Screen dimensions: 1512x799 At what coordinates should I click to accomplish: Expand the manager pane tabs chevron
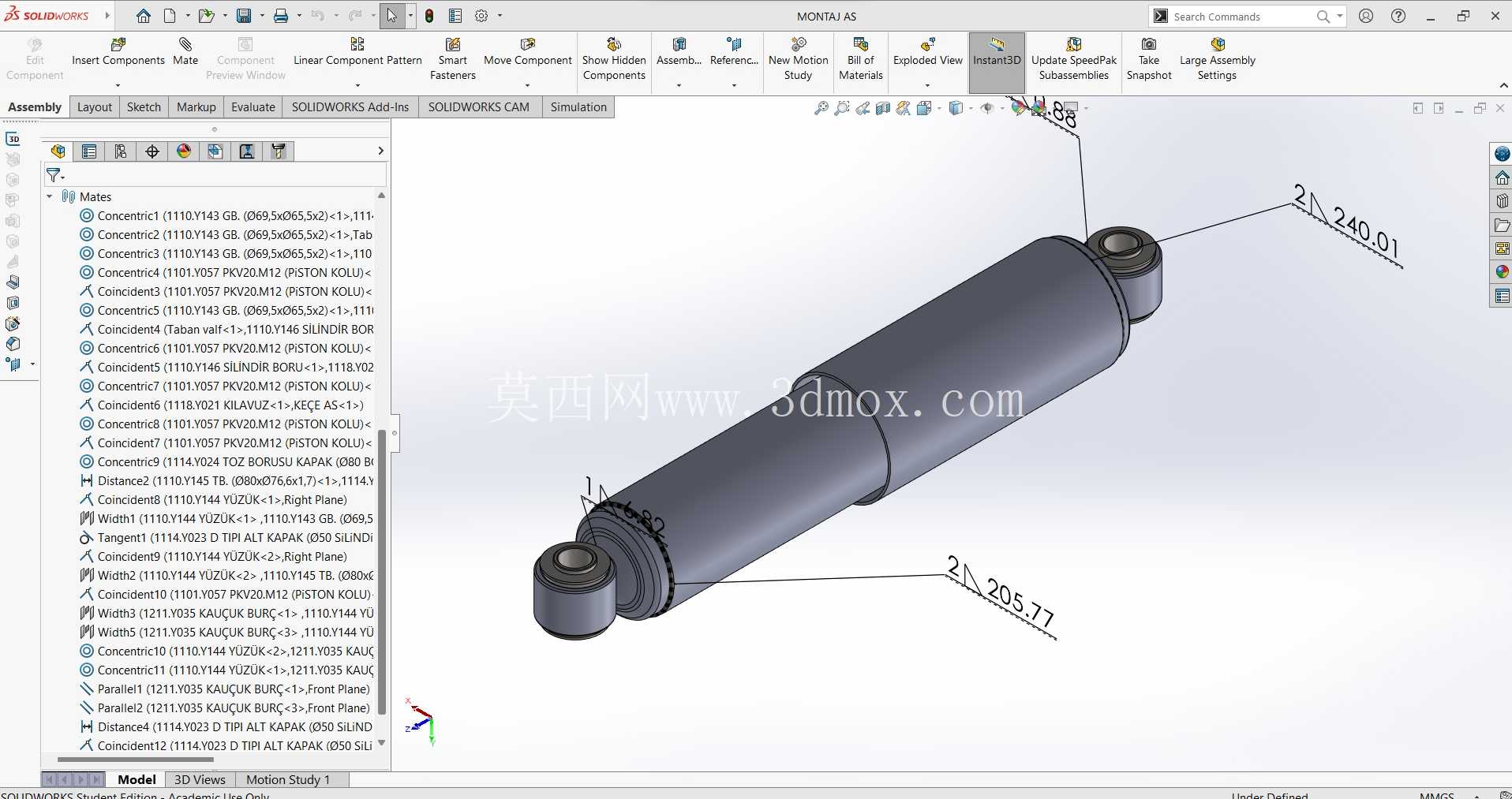click(x=380, y=151)
